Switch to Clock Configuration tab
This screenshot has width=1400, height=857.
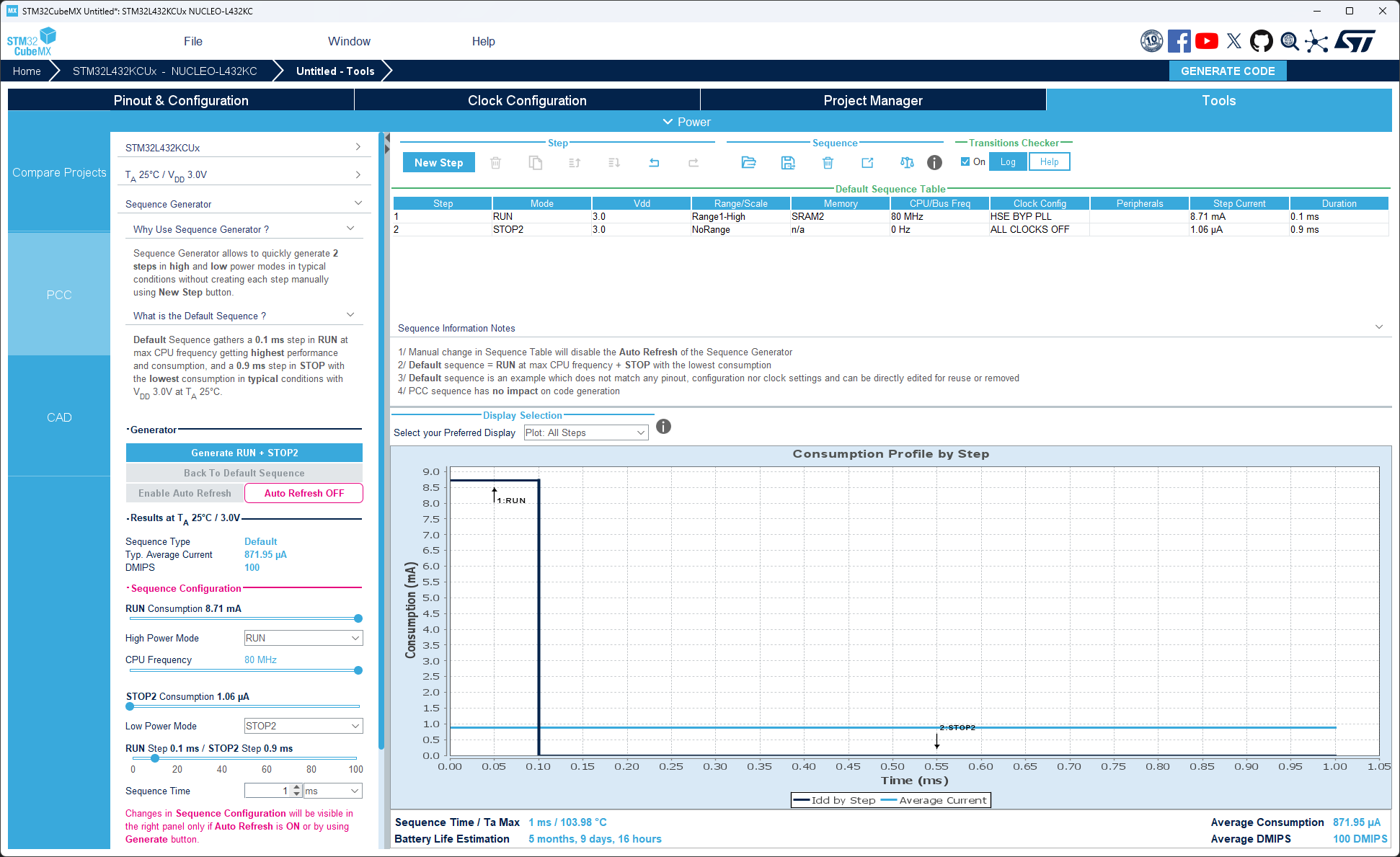tap(527, 100)
